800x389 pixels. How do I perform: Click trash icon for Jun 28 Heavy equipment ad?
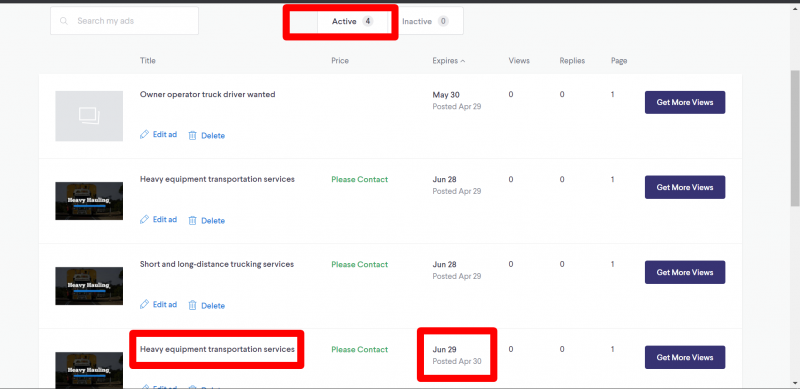point(192,221)
